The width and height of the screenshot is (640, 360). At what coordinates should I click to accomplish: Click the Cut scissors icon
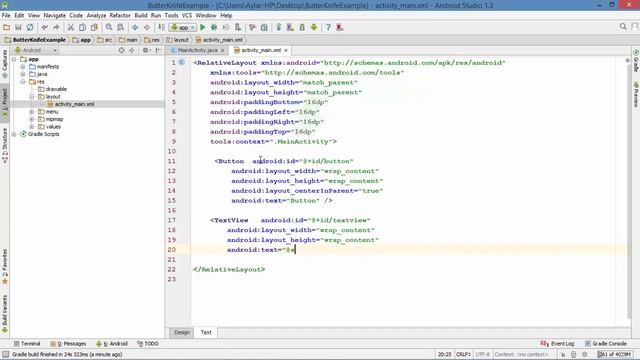pyautogui.click(x=71, y=27)
